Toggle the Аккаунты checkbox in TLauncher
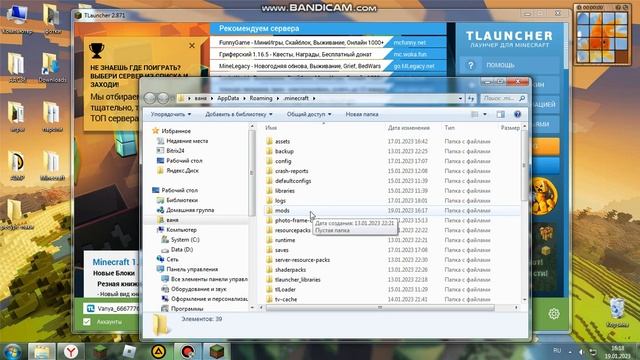640x360 pixels. coord(87,322)
